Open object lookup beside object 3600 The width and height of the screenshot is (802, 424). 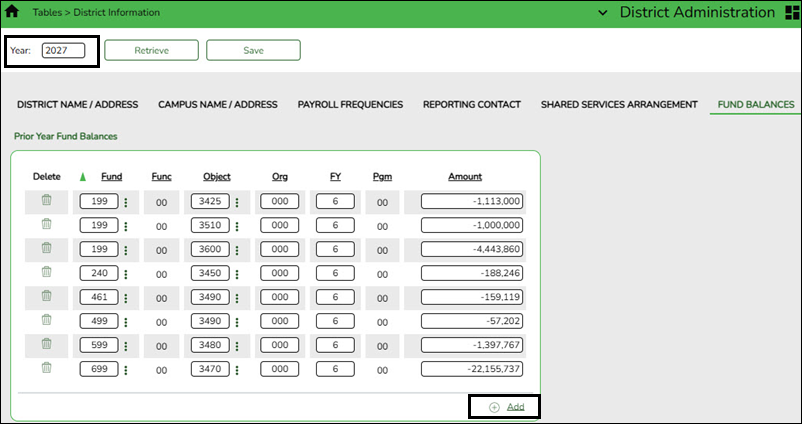[237, 251]
